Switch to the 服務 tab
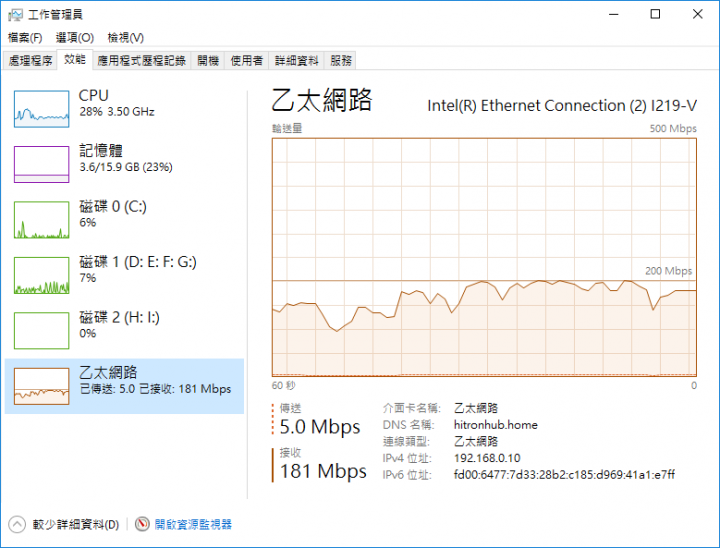Screen dimensions: 720x548 point(341,61)
